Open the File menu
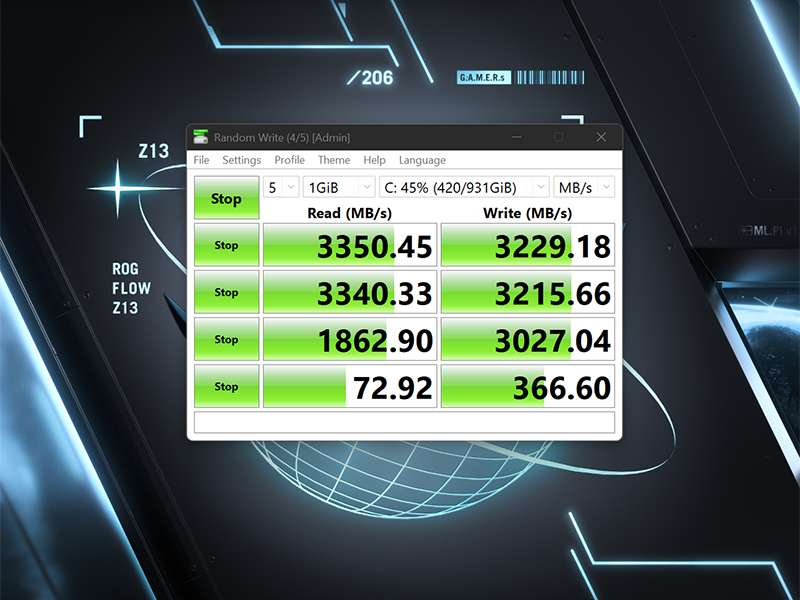Screen dimensions: 800x600 click(202, 160)
